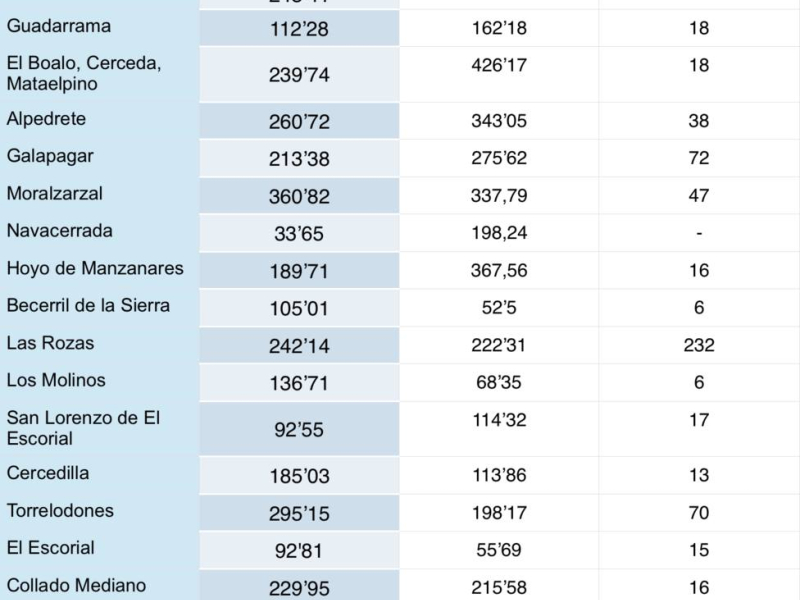Click the Guadarrama 162'18 value
The width and height of the screenshot is (800, 600).
[x=498, y=28]
